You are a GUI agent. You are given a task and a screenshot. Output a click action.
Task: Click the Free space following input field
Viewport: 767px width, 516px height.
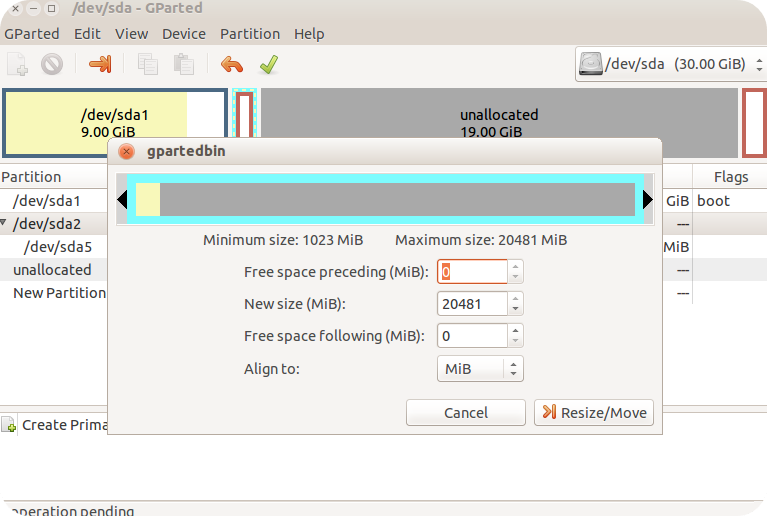[x=472, y=336]
